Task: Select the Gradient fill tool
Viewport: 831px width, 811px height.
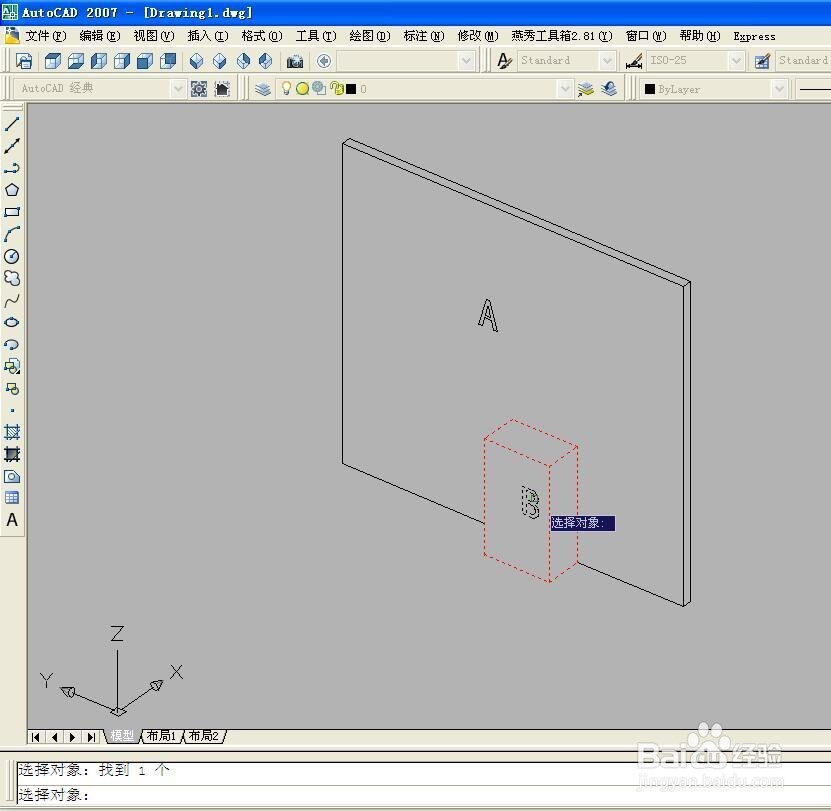Action: pyautogui.click(x=12, y=454)
